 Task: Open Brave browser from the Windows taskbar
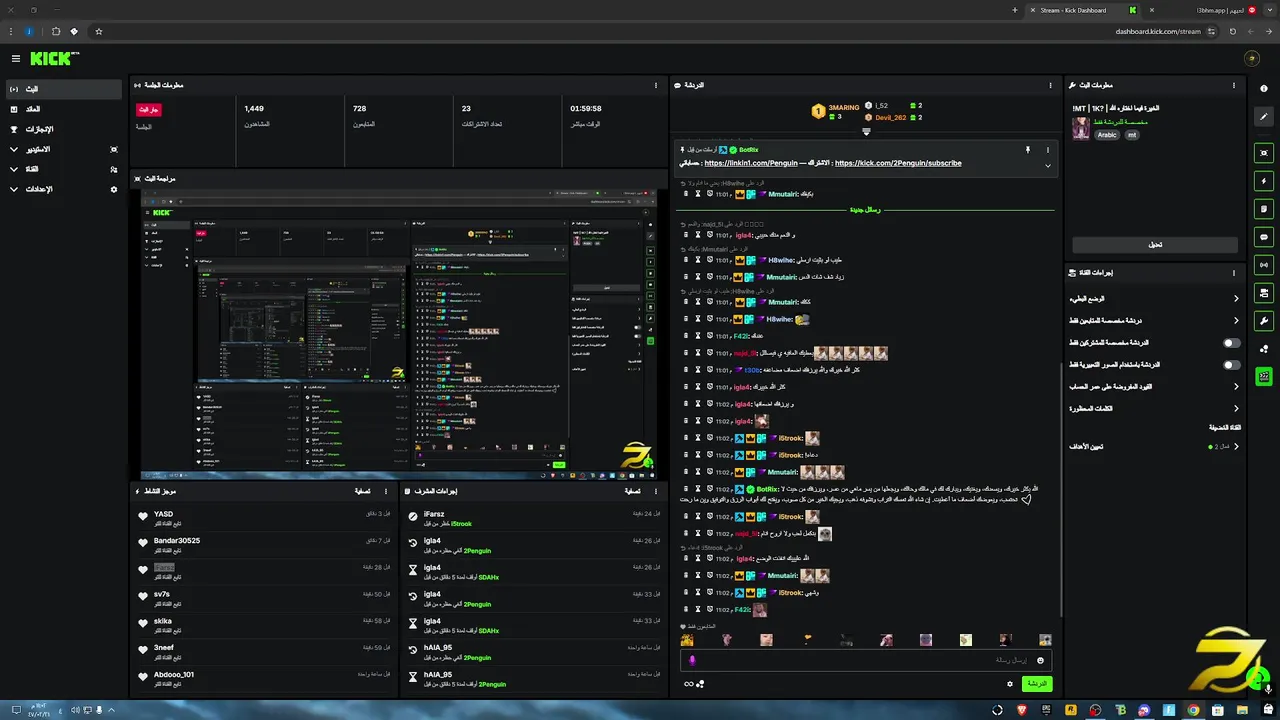click(1022, 710)
